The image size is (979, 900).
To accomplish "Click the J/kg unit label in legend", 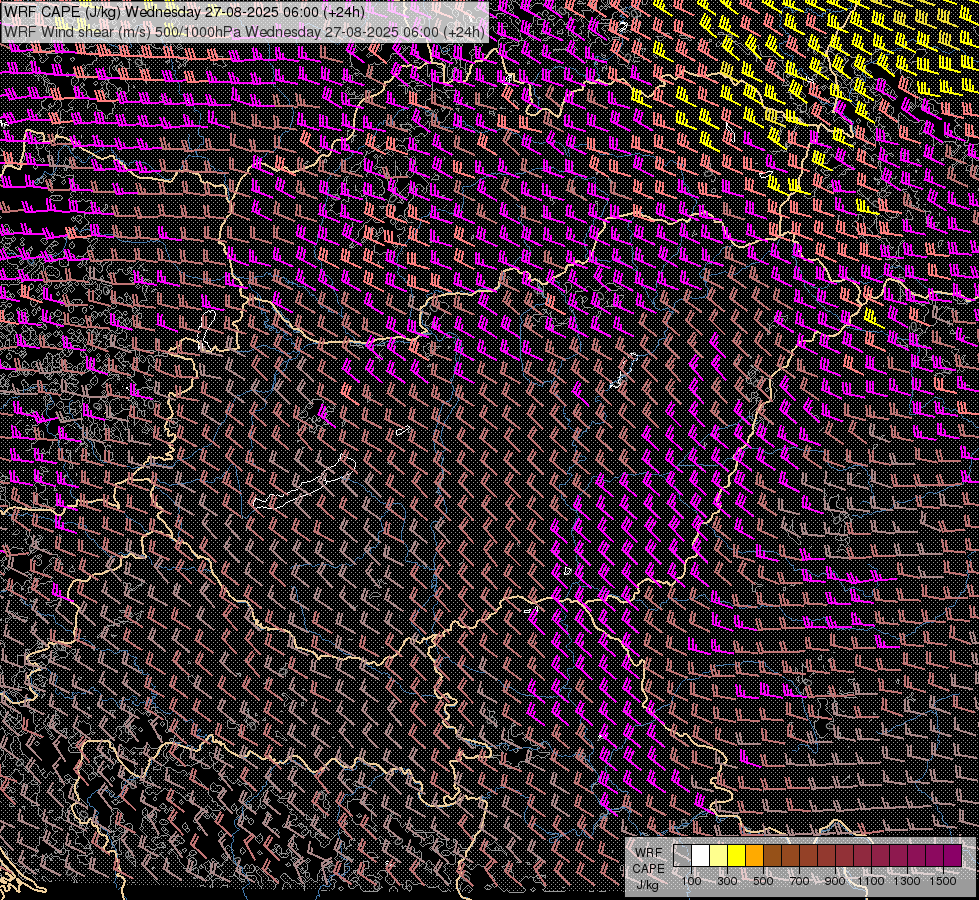I will 647,885.
